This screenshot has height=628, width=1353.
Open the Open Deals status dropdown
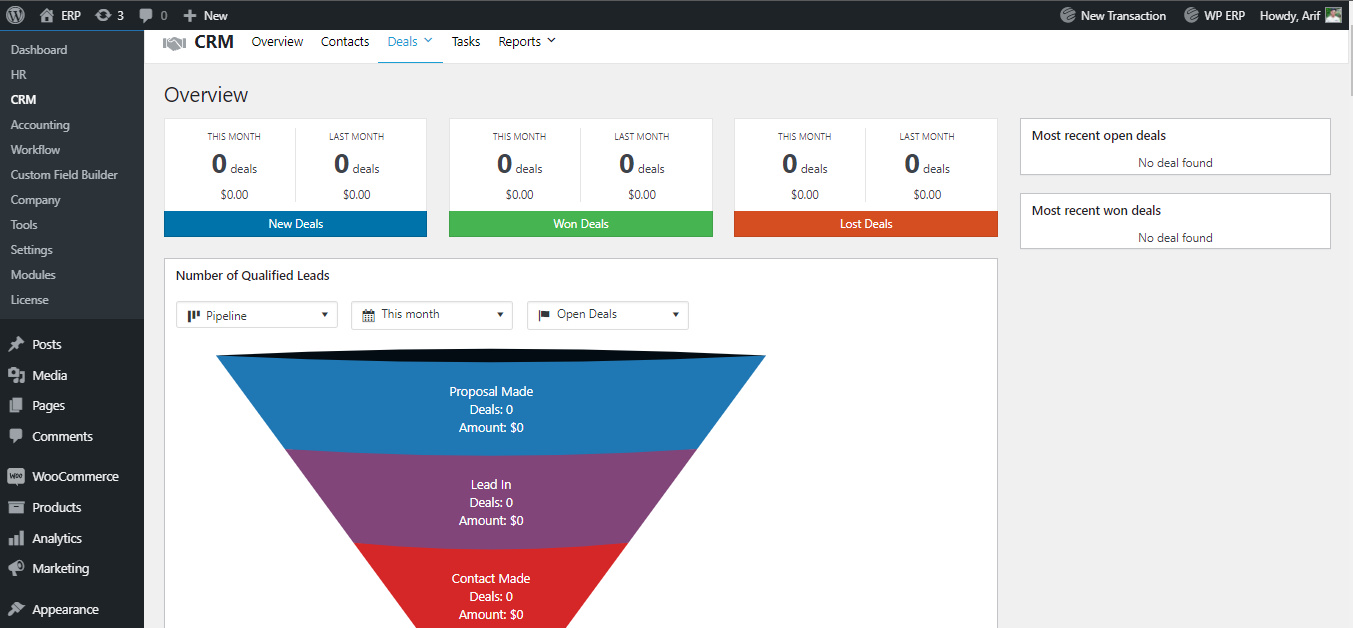[x=608, y=315]
